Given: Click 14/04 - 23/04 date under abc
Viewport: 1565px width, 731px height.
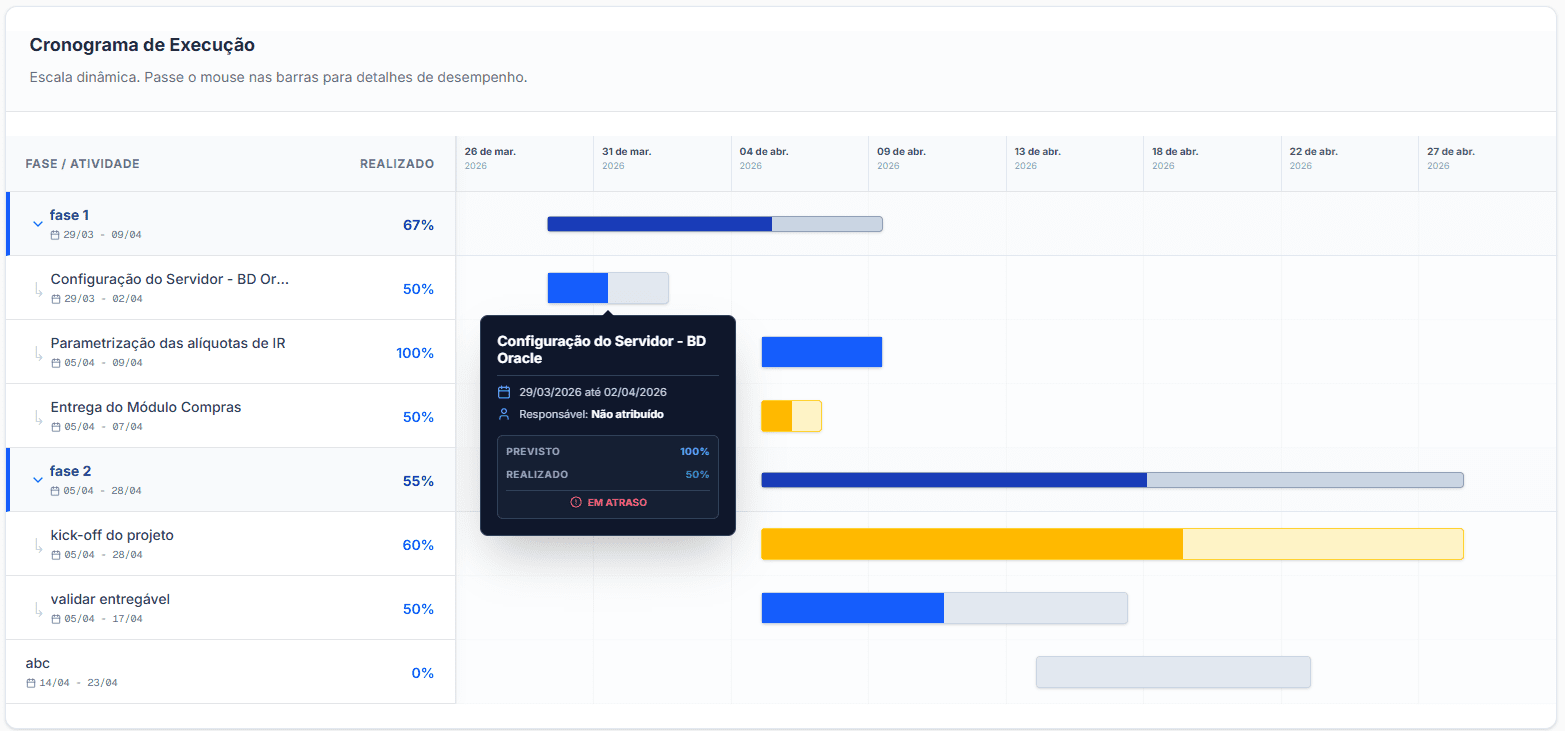Looking at the screenshot, I should coord(78,683).
